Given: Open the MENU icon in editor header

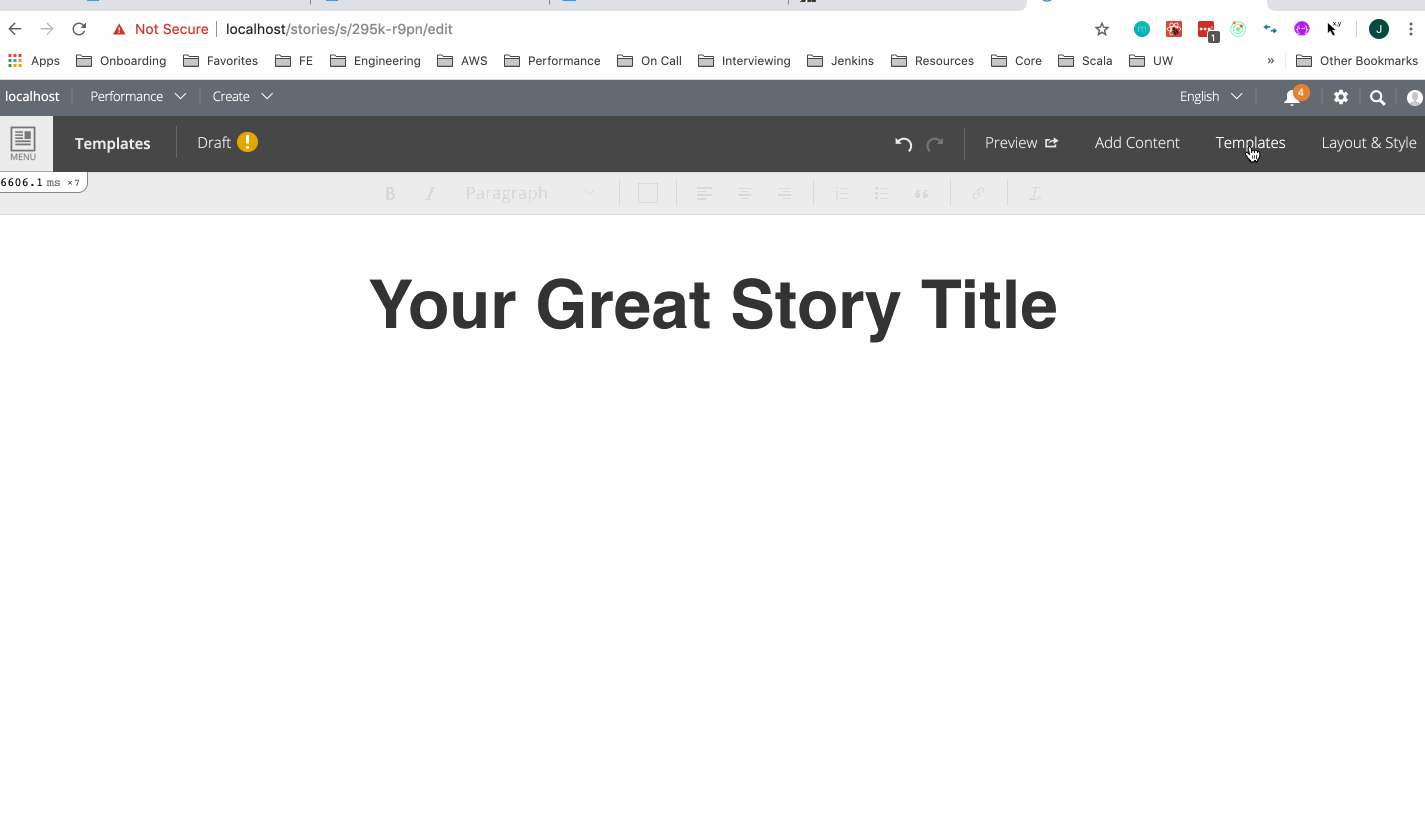Looking at the screenshot, I should point(23,143).
